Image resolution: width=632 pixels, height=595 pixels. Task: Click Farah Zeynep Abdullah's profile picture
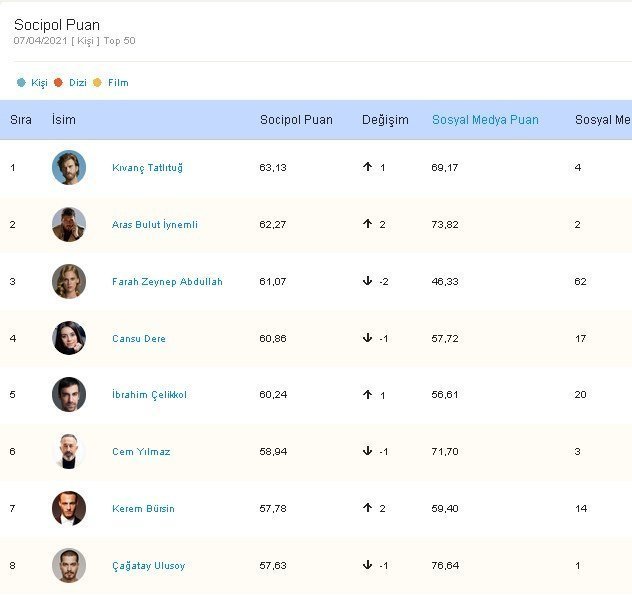[69, 281]
